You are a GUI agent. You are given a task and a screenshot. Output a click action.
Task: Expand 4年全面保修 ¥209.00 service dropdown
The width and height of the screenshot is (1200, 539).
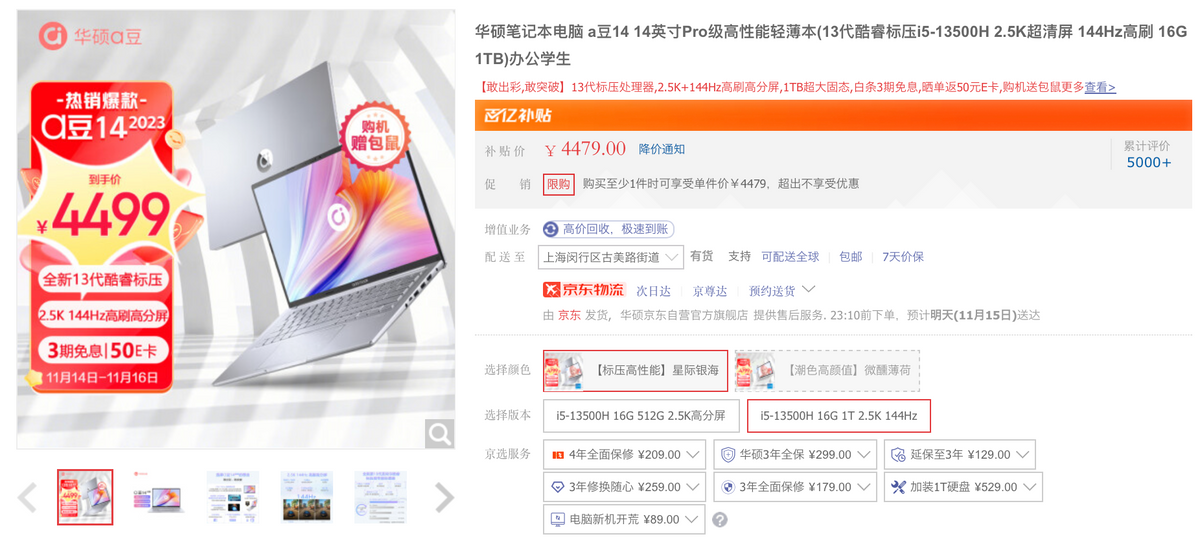coord(624,454)
